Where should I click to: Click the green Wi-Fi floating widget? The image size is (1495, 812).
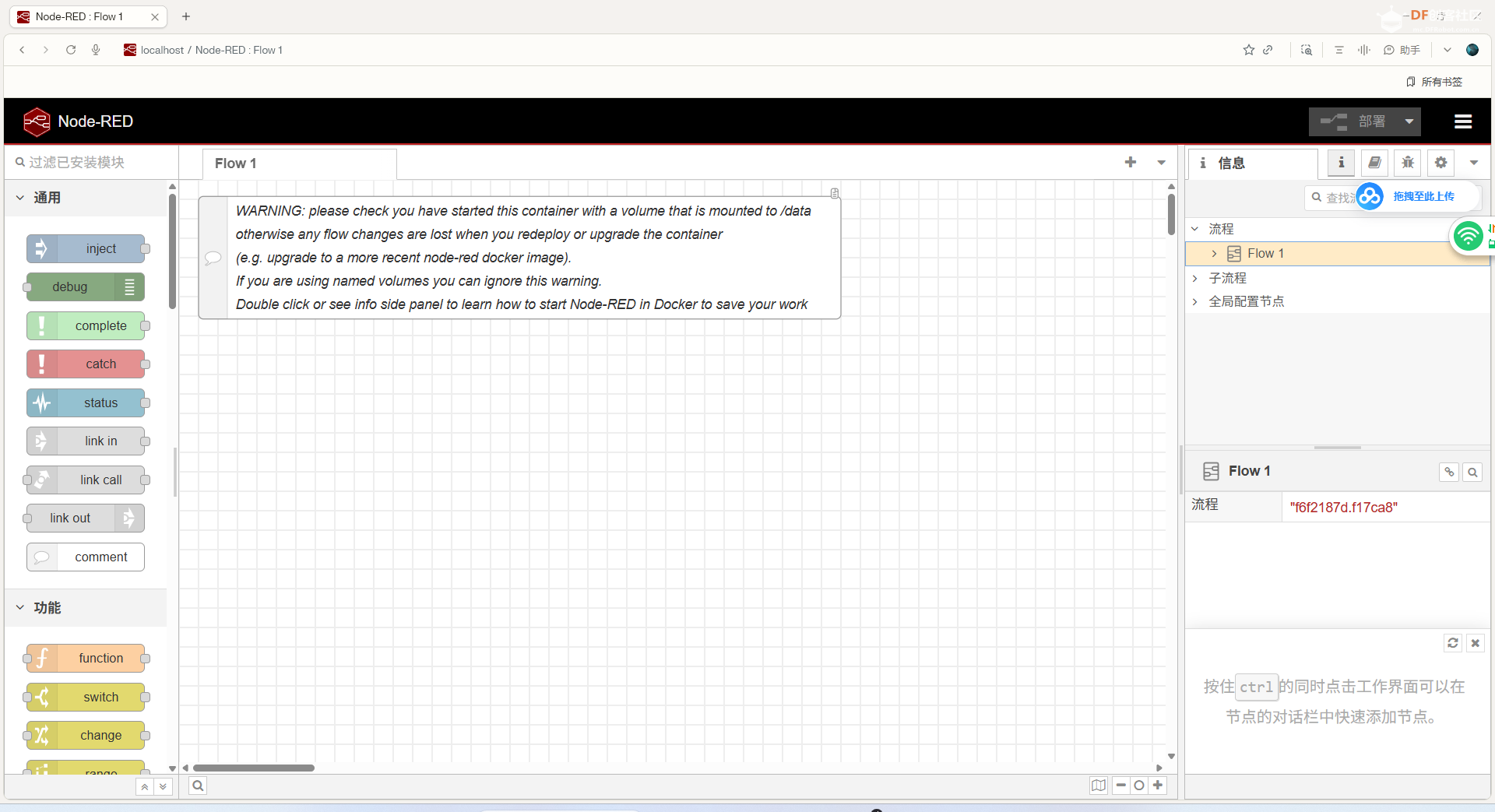tap(1468, 235)
